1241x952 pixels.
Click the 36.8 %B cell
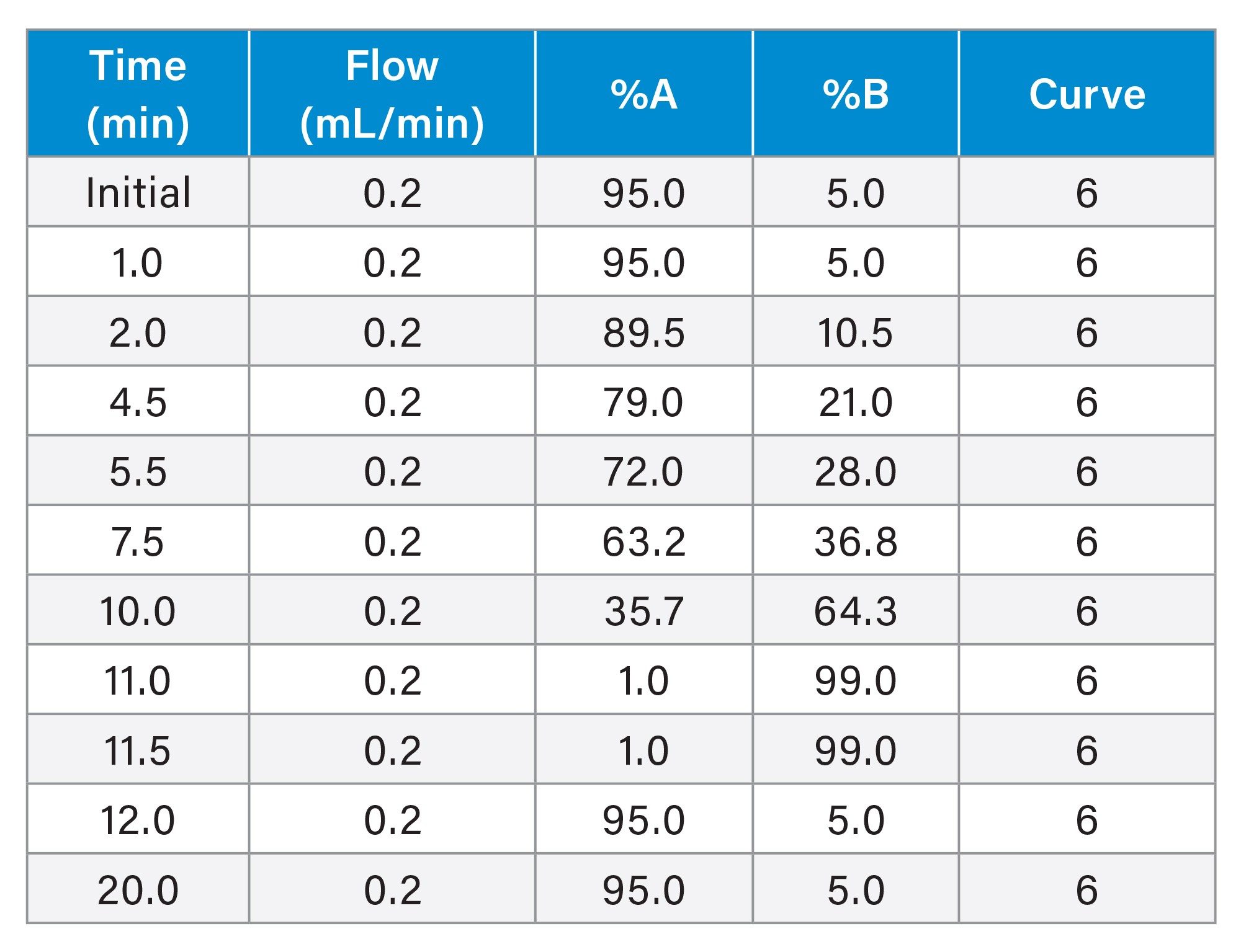[856, 540]
